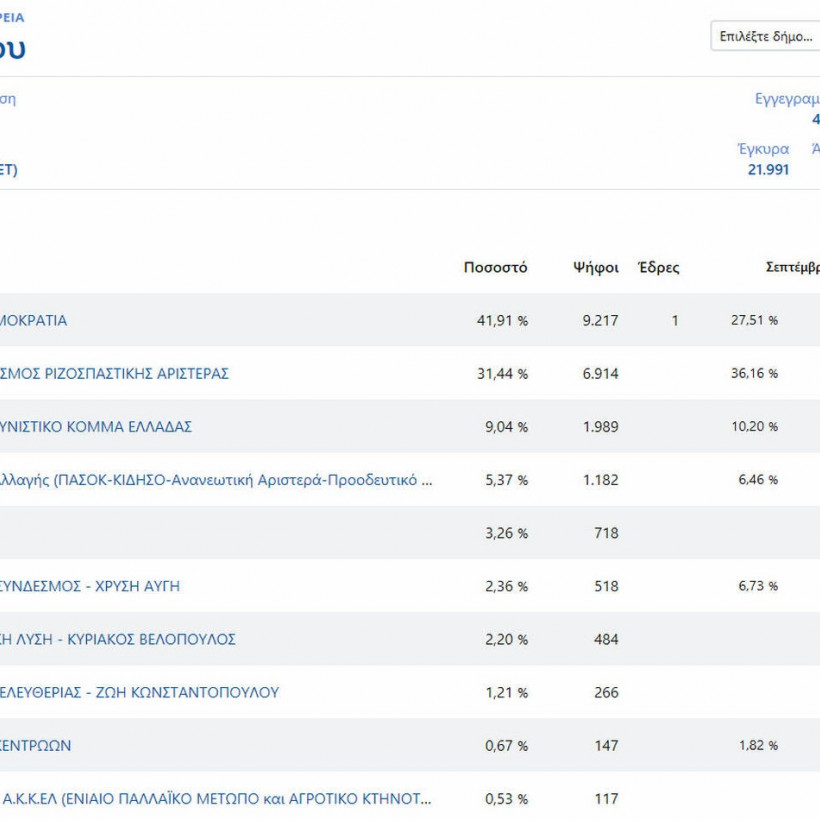Select the 9,04 % percentage cell
Image resolution: width=820 pixels, height=820 pixels.
pyautogui.click(x=506, y=427)
